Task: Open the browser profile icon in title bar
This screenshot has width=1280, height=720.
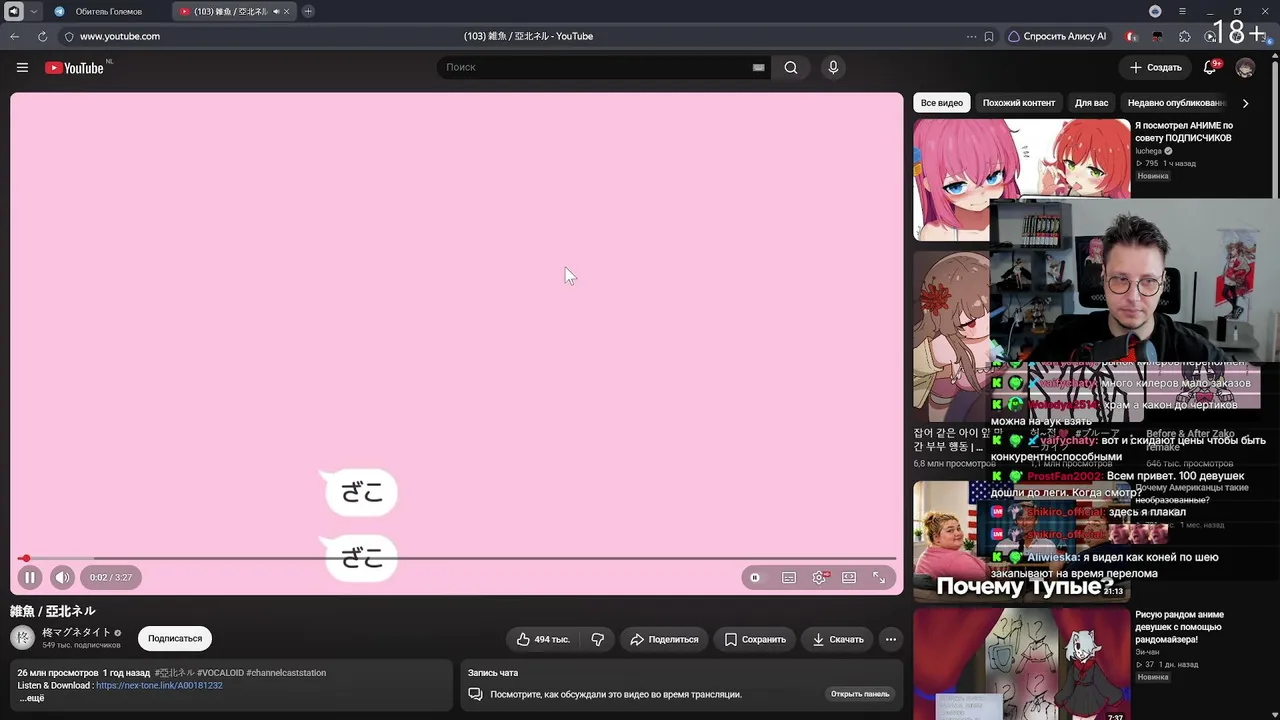Action: click(1155, 12)
